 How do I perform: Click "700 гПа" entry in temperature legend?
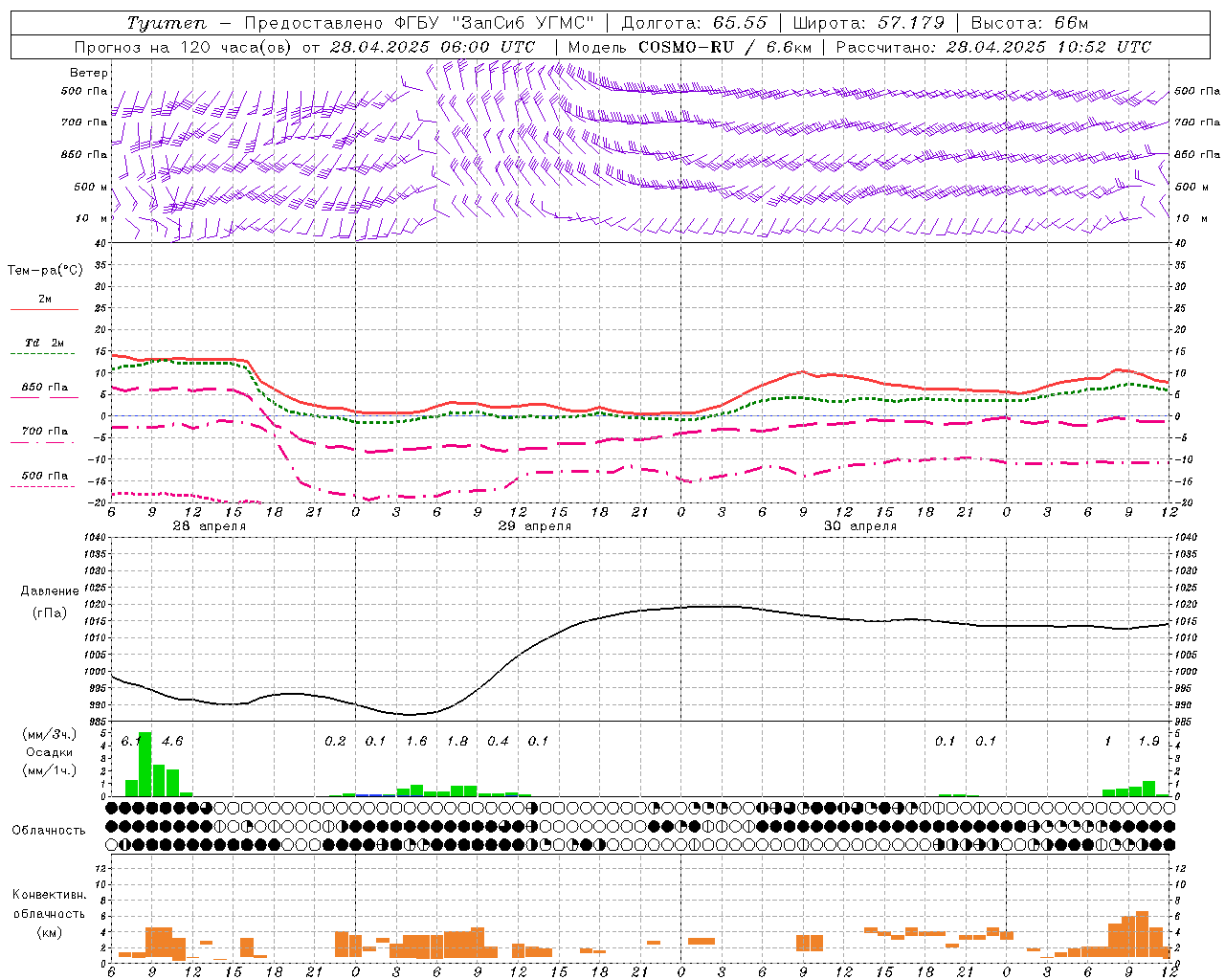coord(45,432)
